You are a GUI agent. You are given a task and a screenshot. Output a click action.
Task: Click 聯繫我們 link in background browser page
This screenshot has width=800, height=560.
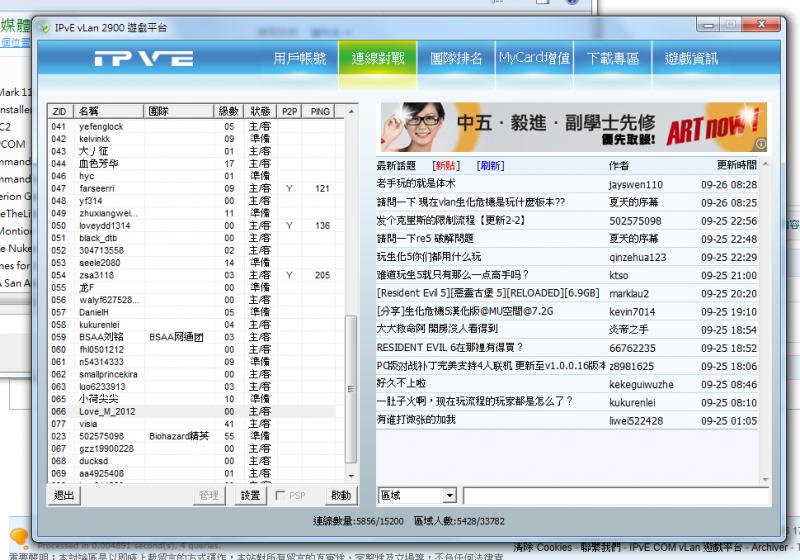point(601,548)
